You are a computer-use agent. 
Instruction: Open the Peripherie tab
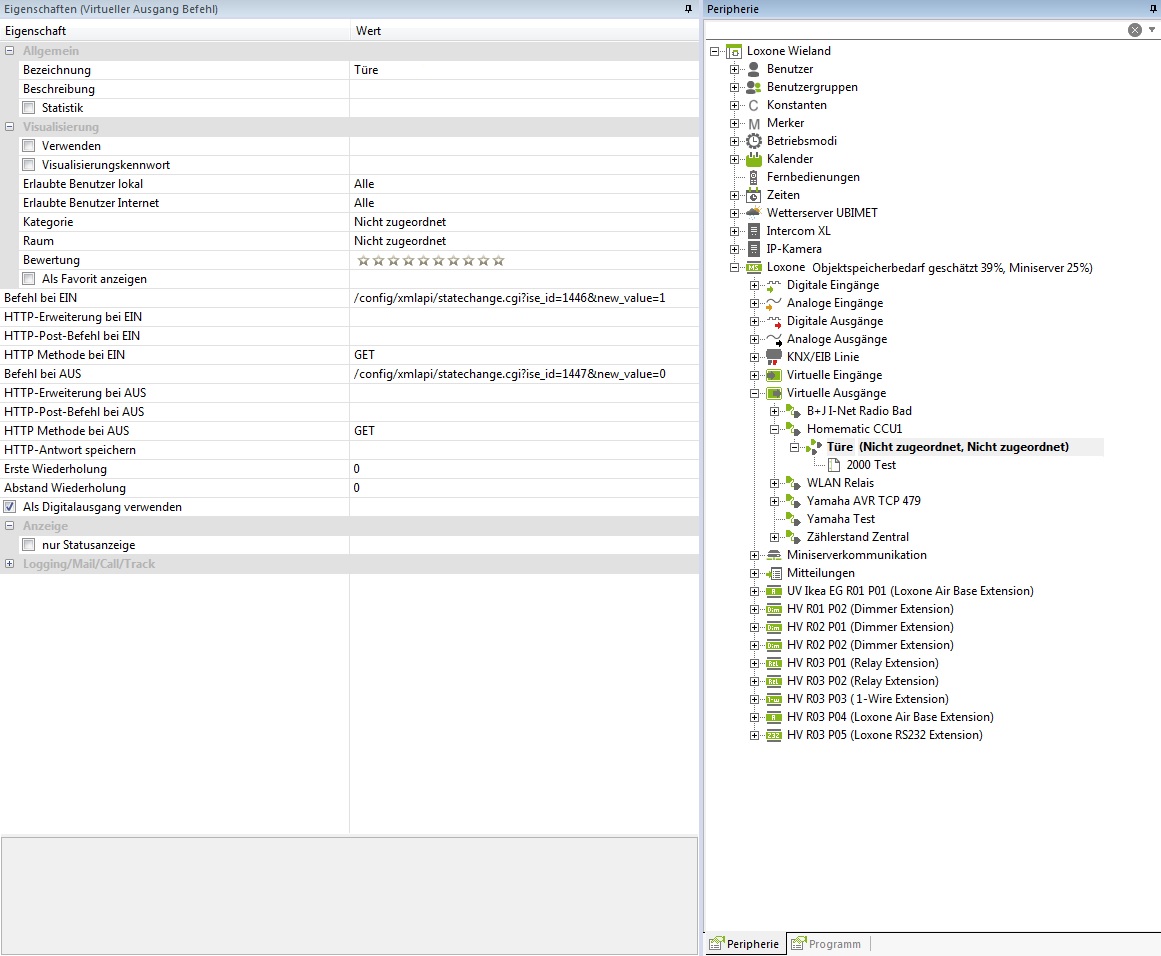(x=744, y=944)
